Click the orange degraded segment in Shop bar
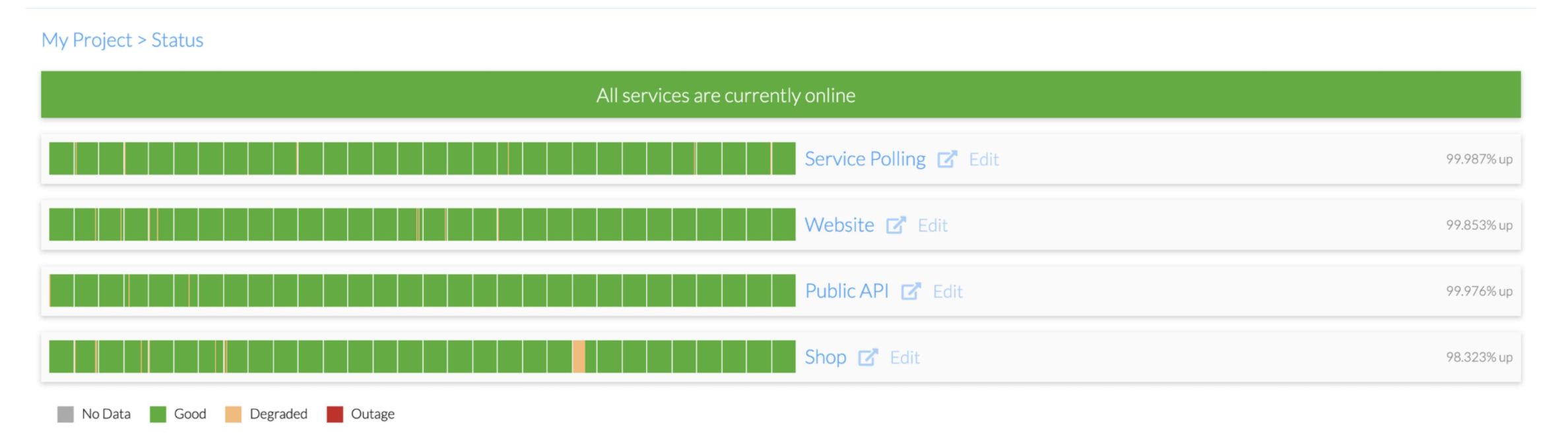This screenshot has height=441, width=1568. (x=578, y=357)
